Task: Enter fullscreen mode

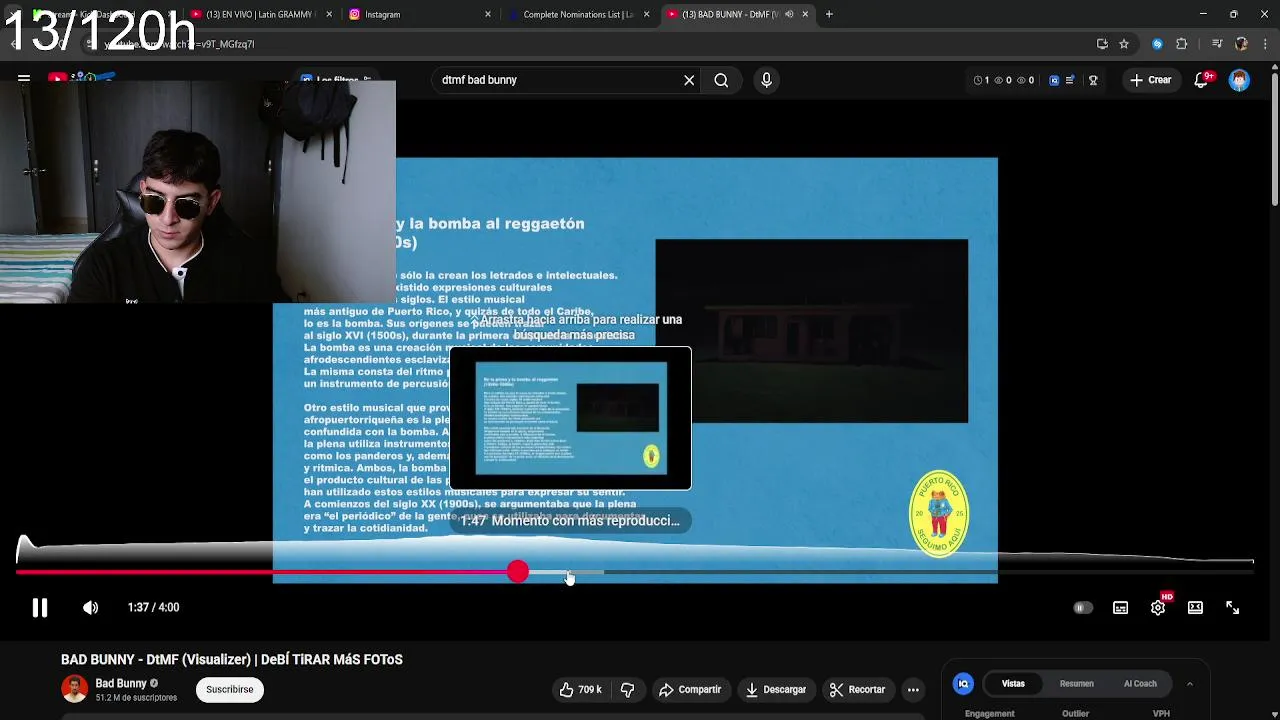Action: pos(1232,608)
